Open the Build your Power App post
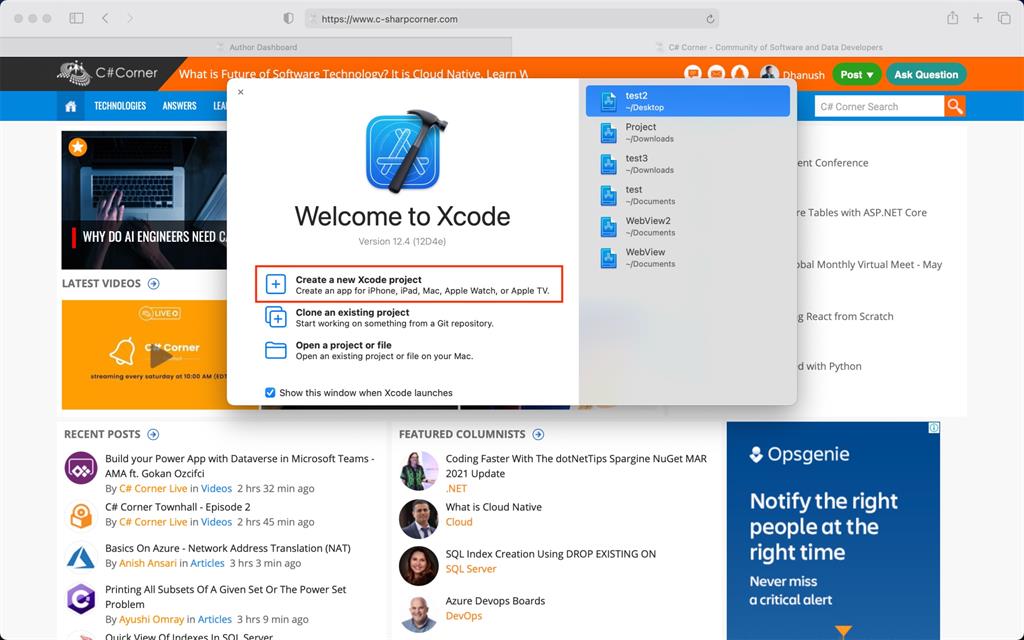Image resolution: width=1024 pixels, height=640 pixels. coord(240,466)
